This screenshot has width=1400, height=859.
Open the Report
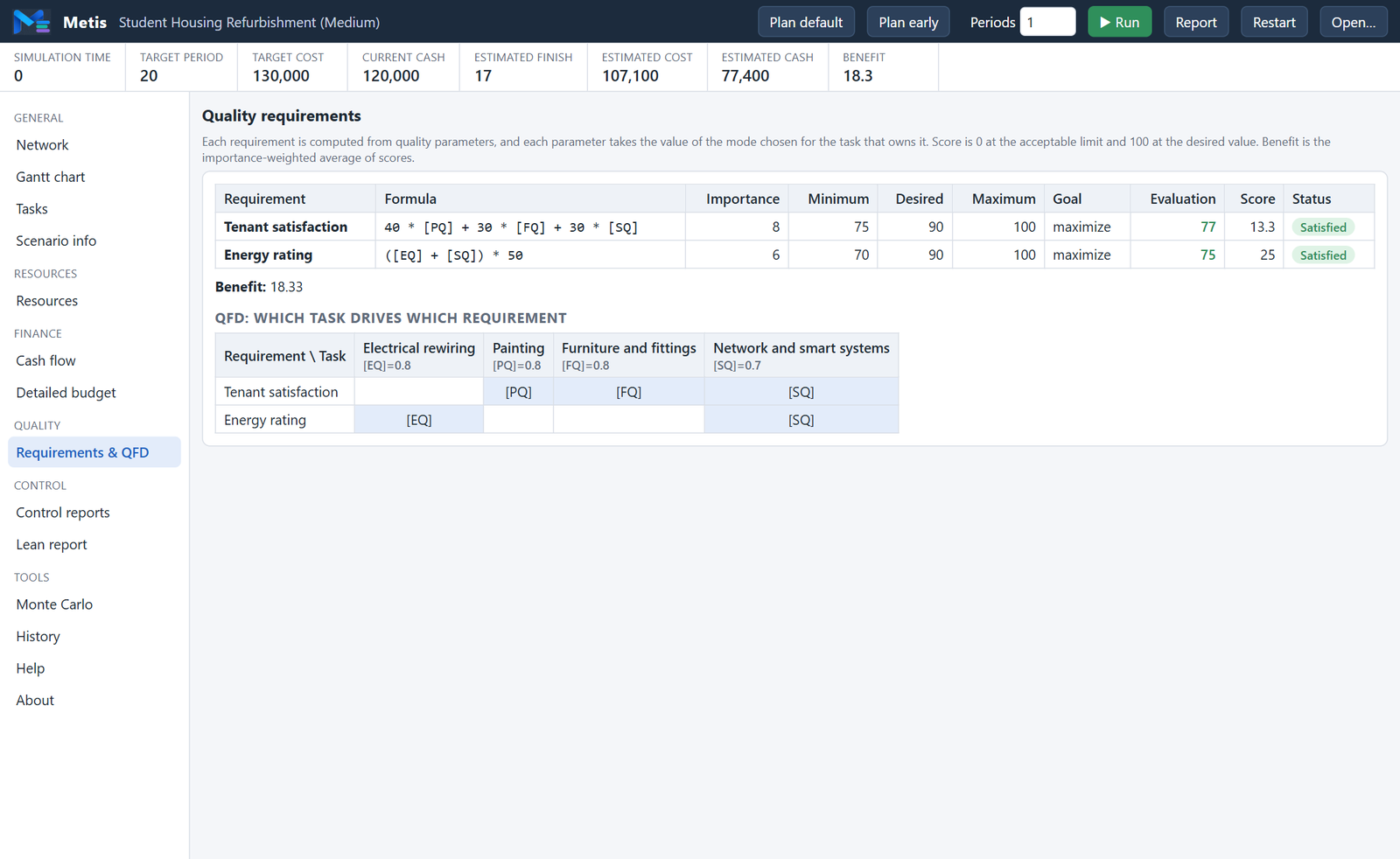1196,22
